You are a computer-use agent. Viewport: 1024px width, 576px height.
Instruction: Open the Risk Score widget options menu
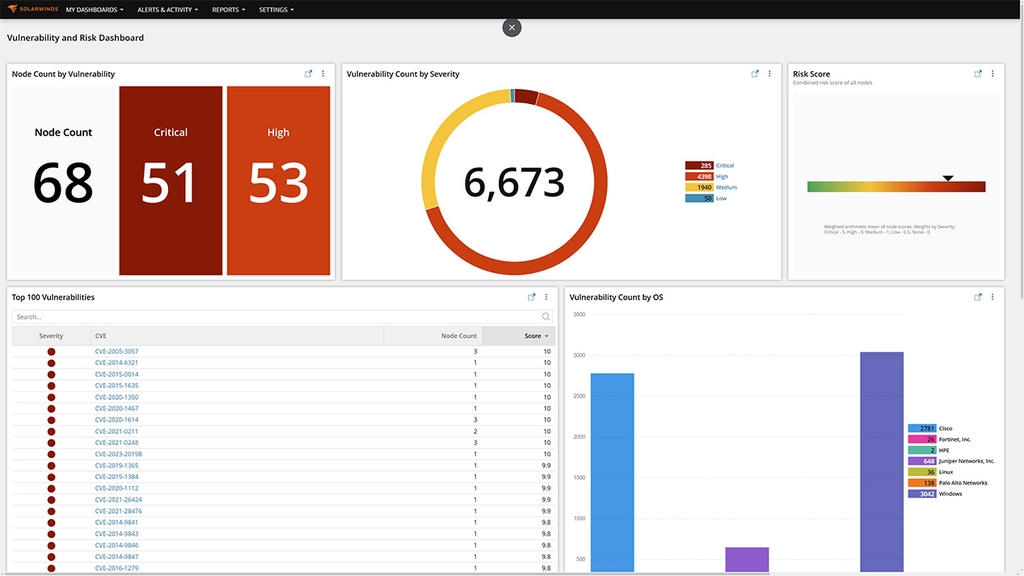(x=992, y=73)
